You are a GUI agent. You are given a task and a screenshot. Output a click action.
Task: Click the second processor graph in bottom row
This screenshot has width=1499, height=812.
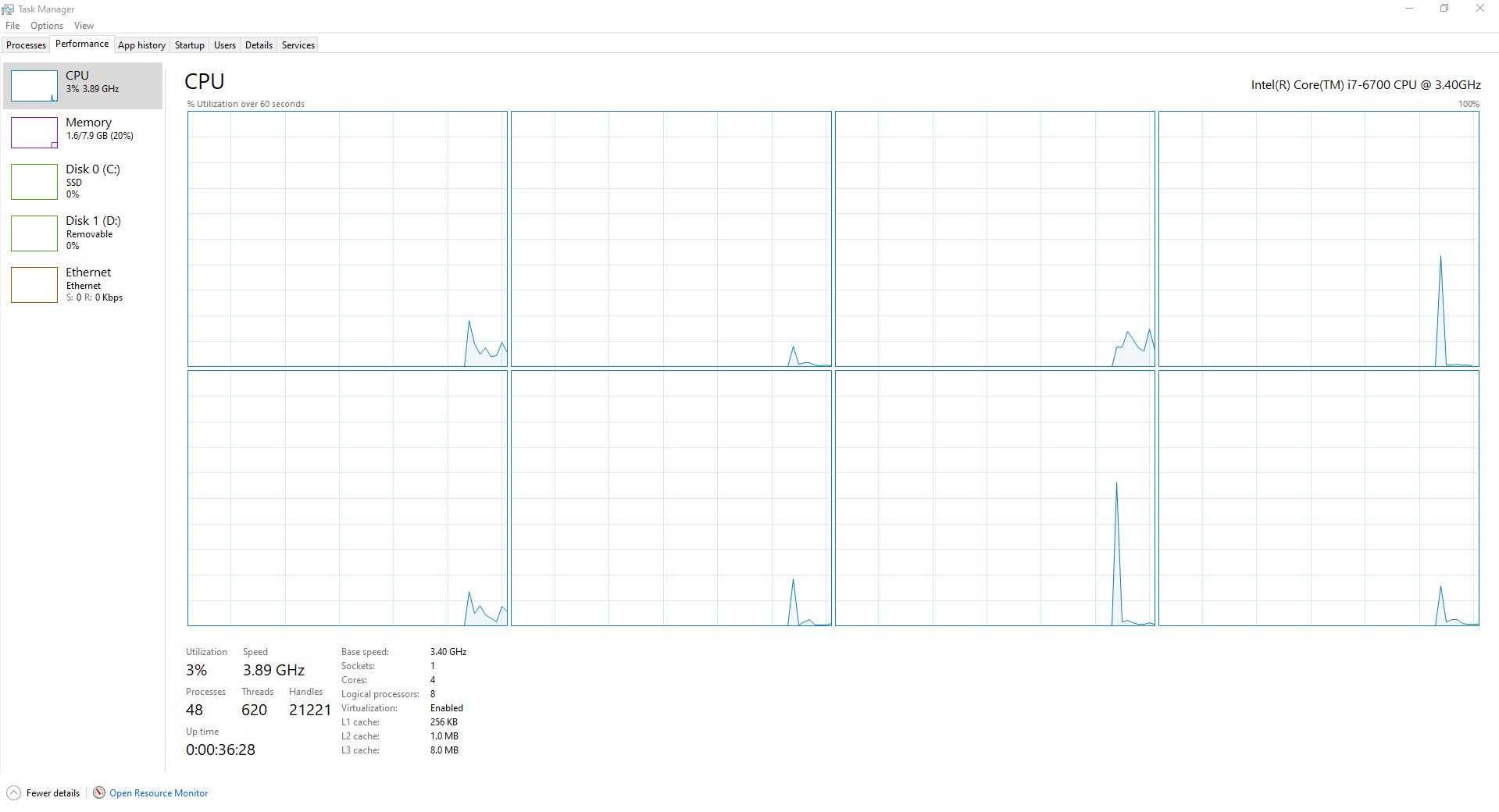[x=671, y=498]
